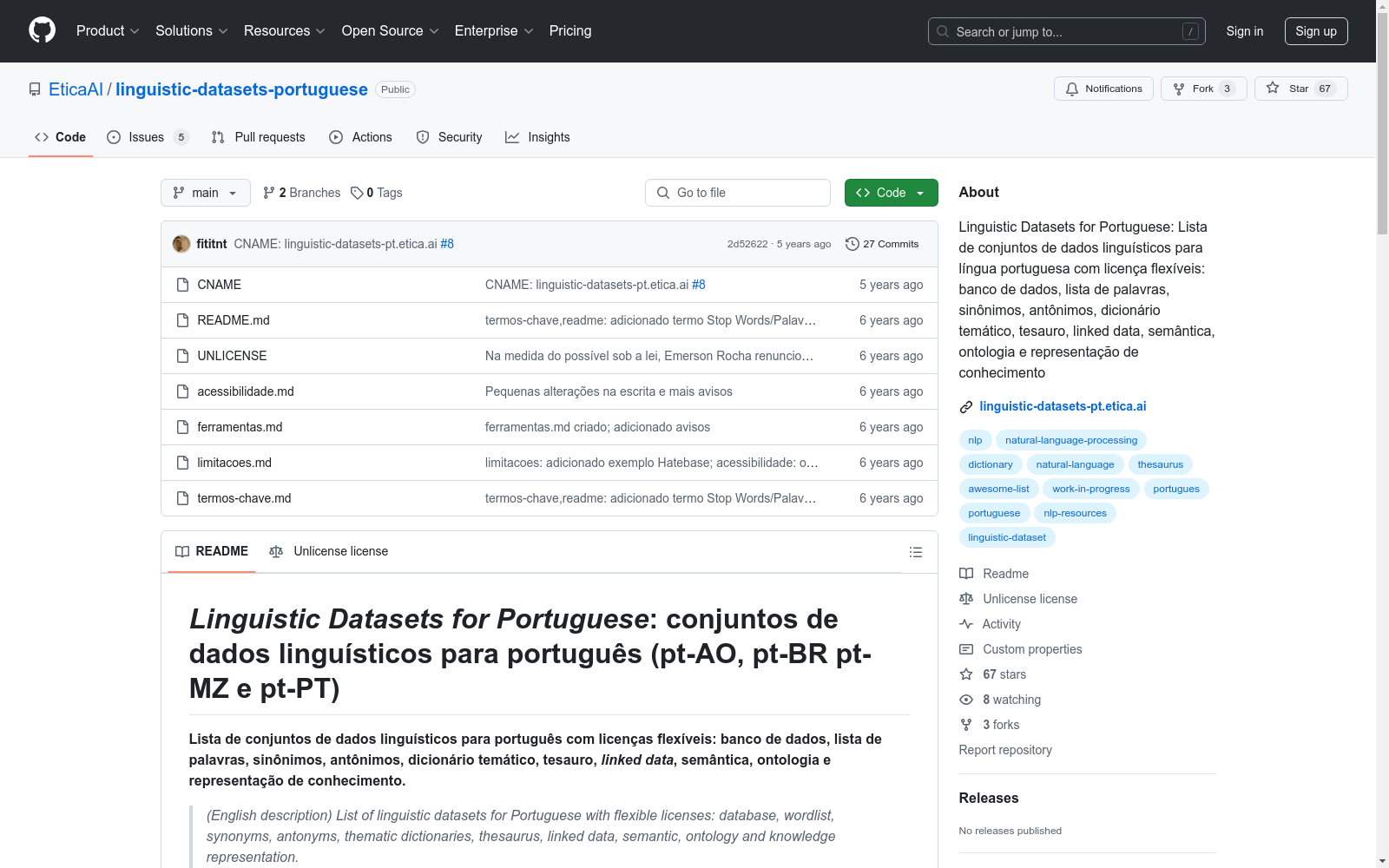Click the star icon beside 67 stars
The width and height of the screenshot is (1389, 868).
tap(966, 674)
